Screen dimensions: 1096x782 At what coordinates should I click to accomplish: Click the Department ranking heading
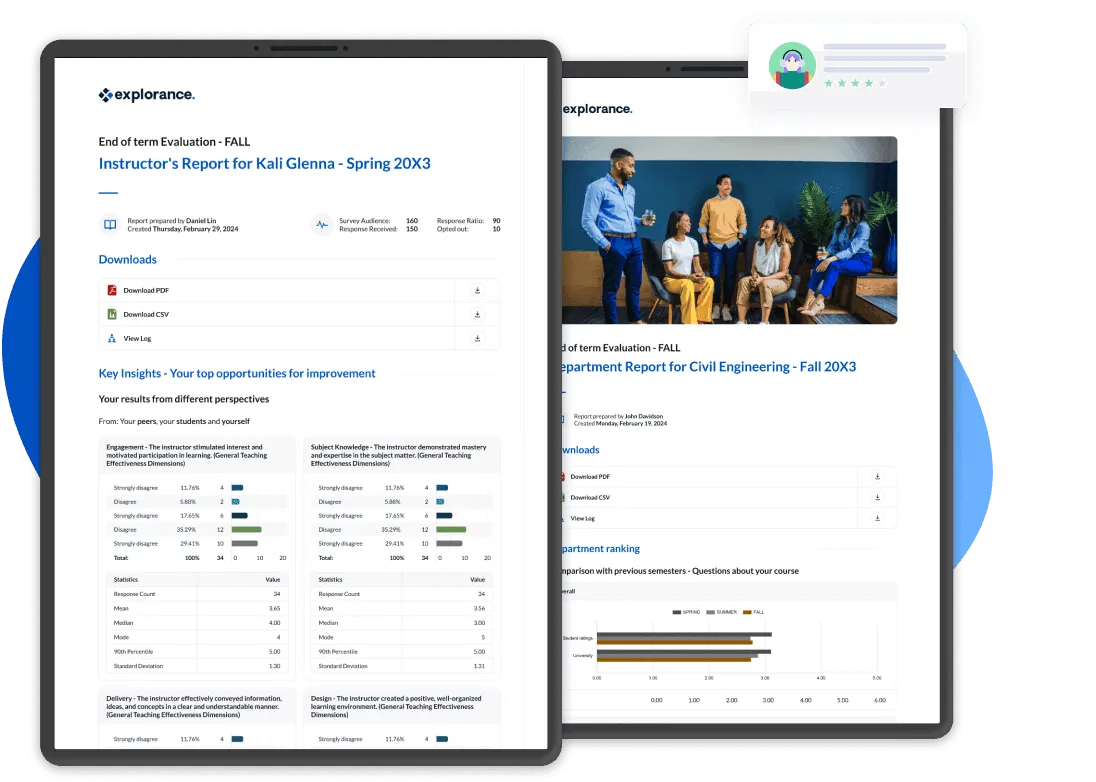tap(601, 549)
